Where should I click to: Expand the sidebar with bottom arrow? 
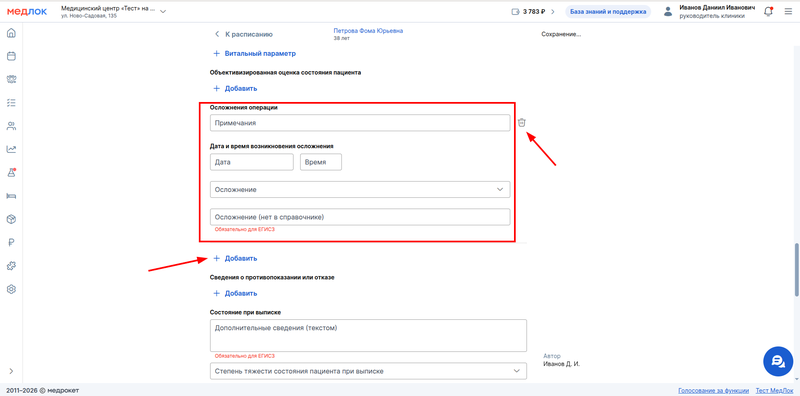point(11,371)
